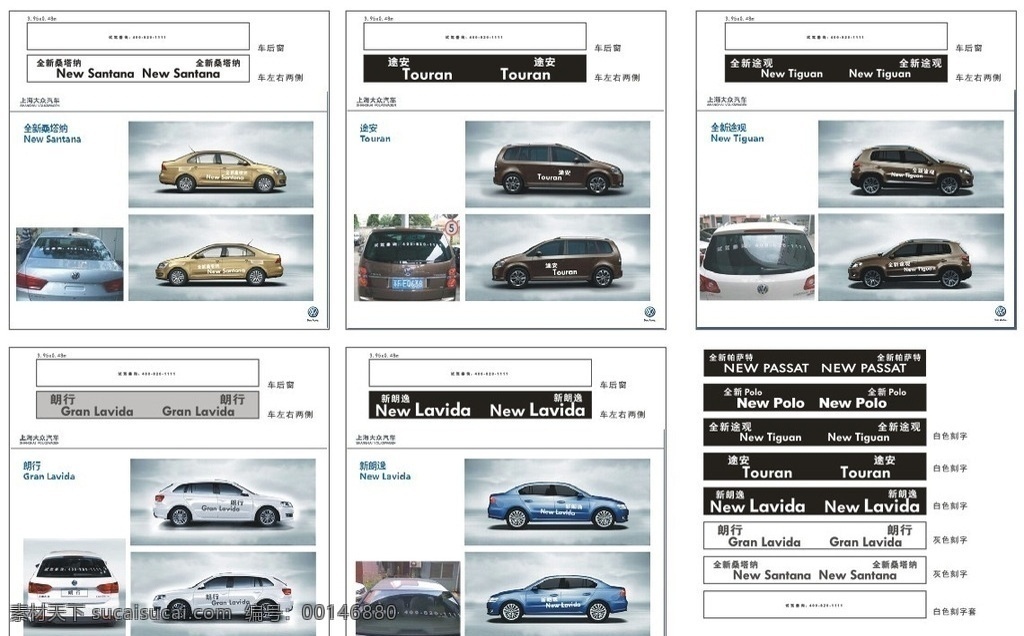Click the Volkswagen logo on the Tiguan sheet
This screenshot has height=636, width=1024.
click(999, 312)
